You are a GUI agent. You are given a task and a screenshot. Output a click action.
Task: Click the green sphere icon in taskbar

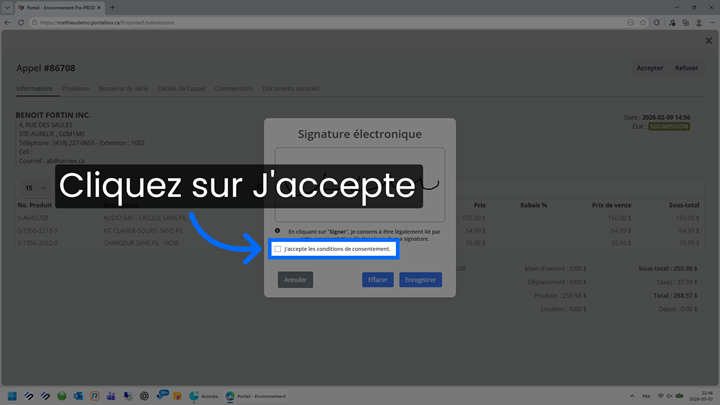62,396
